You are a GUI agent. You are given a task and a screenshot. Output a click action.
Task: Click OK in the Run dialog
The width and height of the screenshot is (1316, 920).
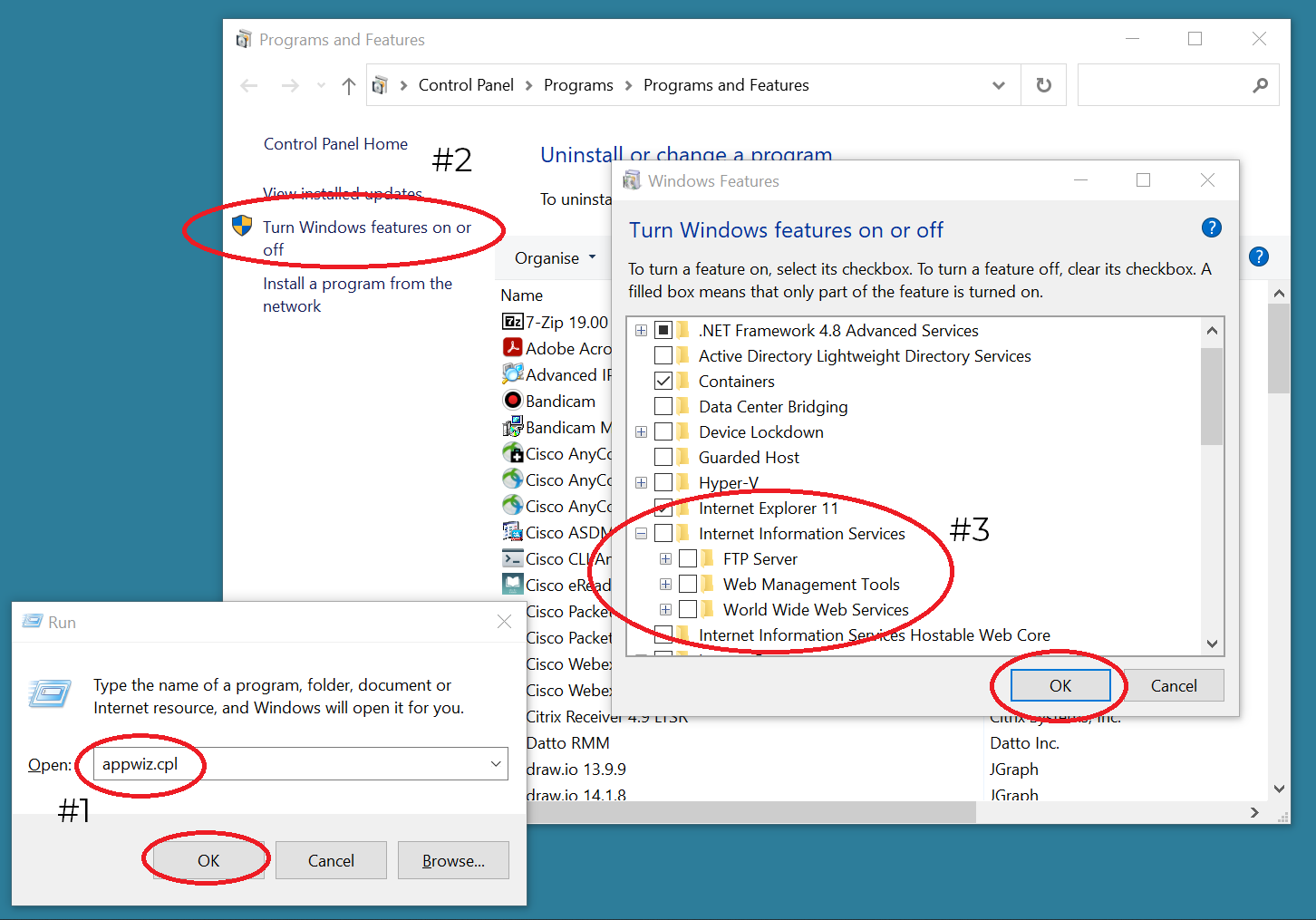pos(208,860)
